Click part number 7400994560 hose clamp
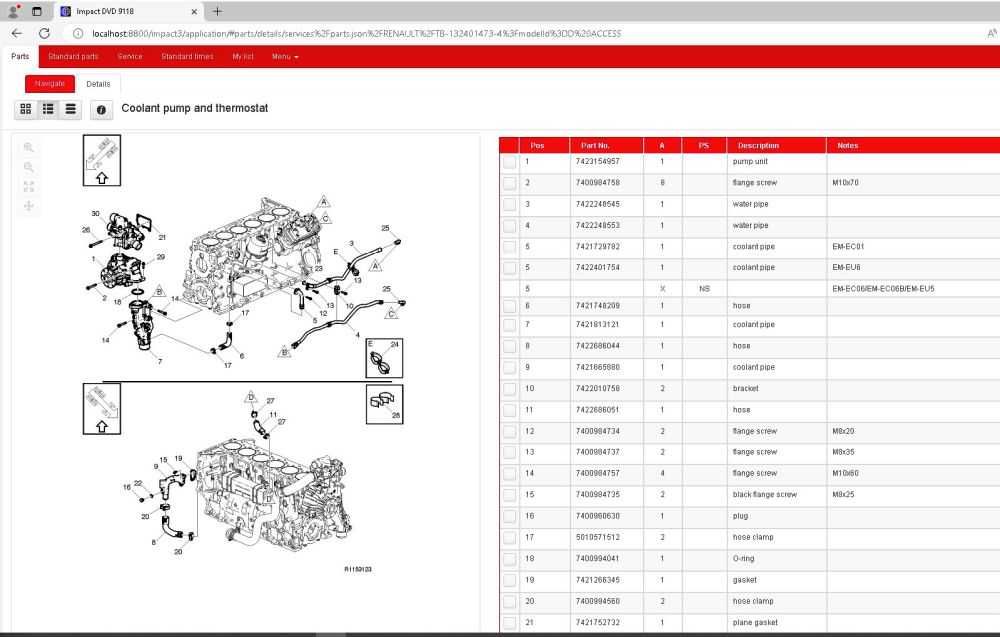1000x637 pixels. coord(598,601)
